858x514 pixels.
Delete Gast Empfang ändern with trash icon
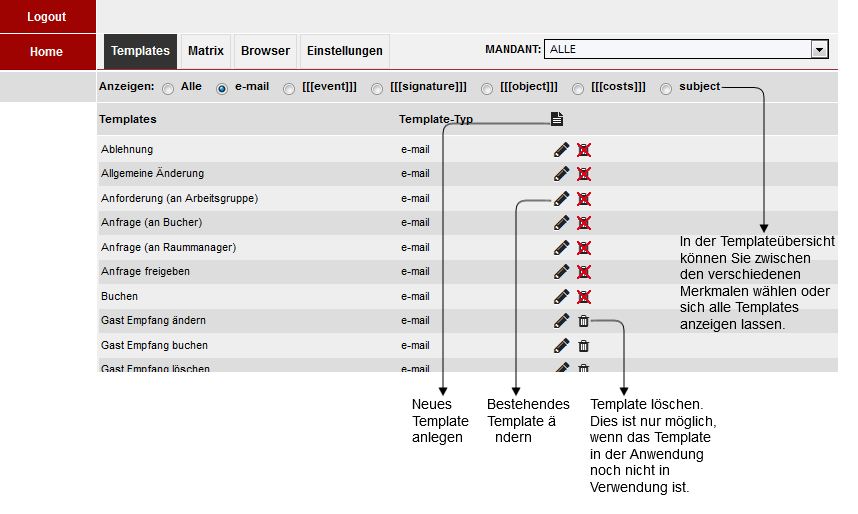click(584, 321)
